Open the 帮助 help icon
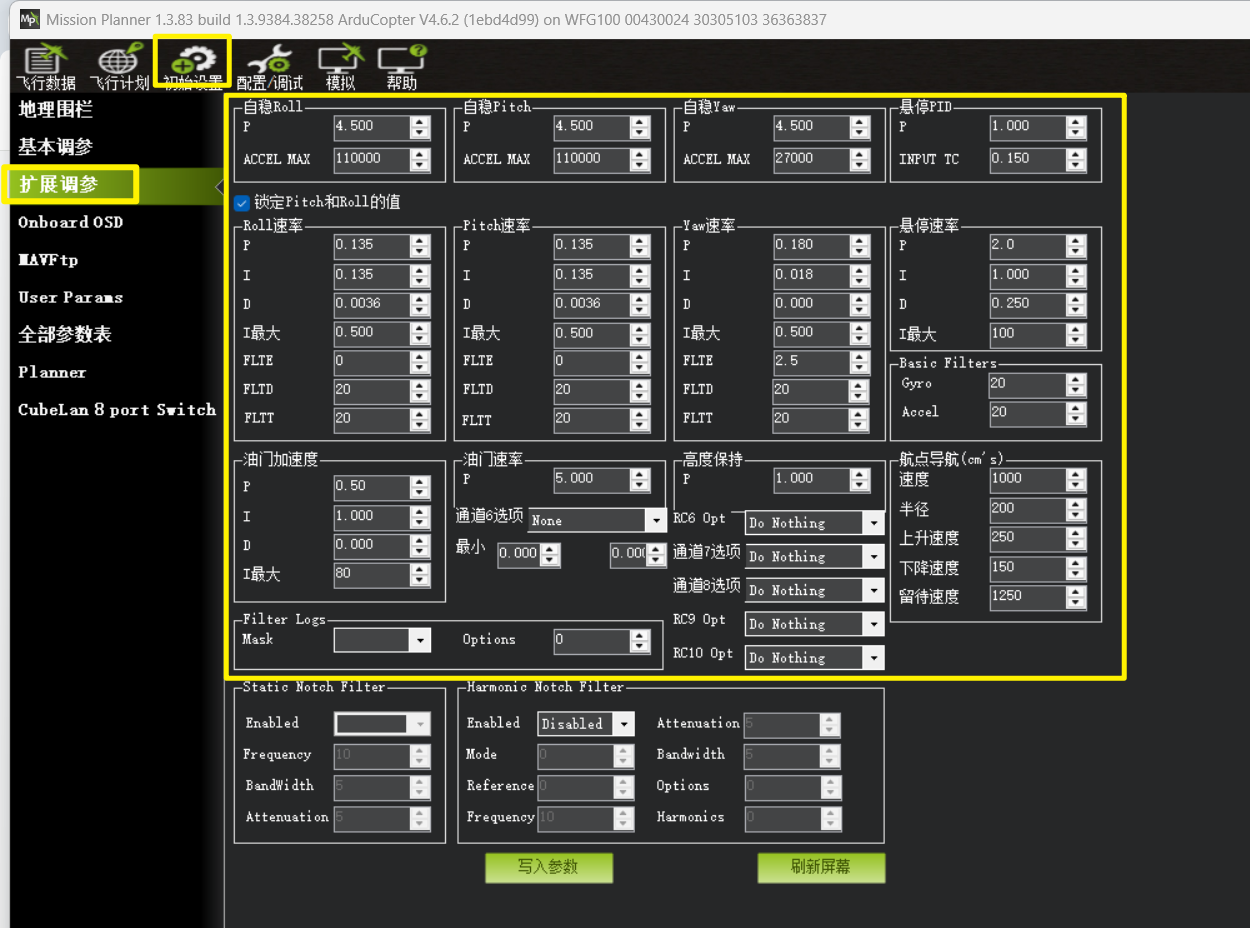The height and width of the screenshot is (928, 1250). pyautogui.click(x=401, y=64)
